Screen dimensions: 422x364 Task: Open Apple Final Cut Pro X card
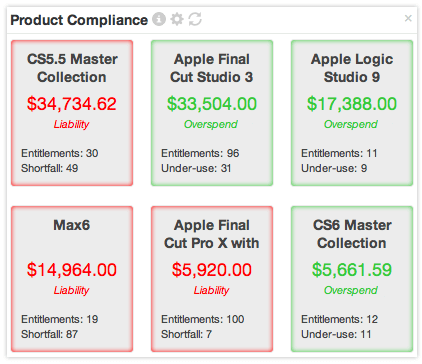pyautogui.click(x=212, y=279)
